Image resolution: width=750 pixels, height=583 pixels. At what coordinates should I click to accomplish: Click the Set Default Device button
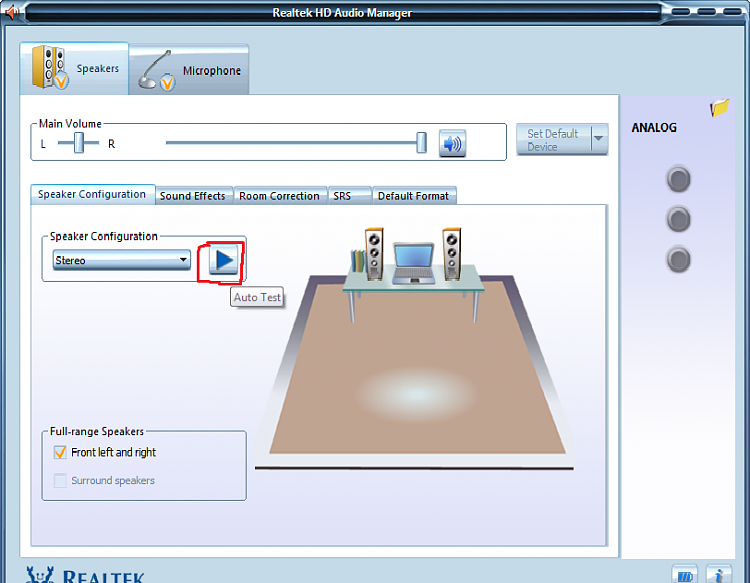(553, 140)
